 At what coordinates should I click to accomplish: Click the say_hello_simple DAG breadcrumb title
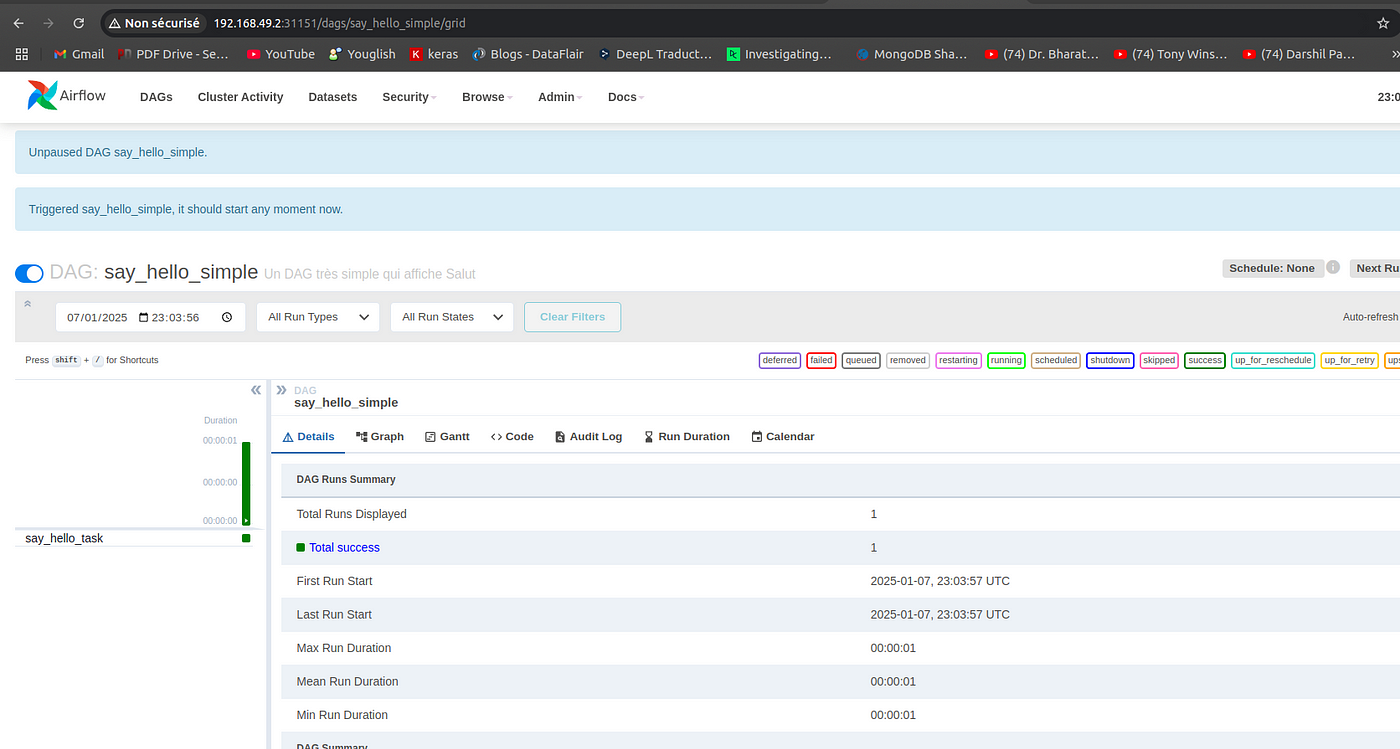tap(346, 403)
